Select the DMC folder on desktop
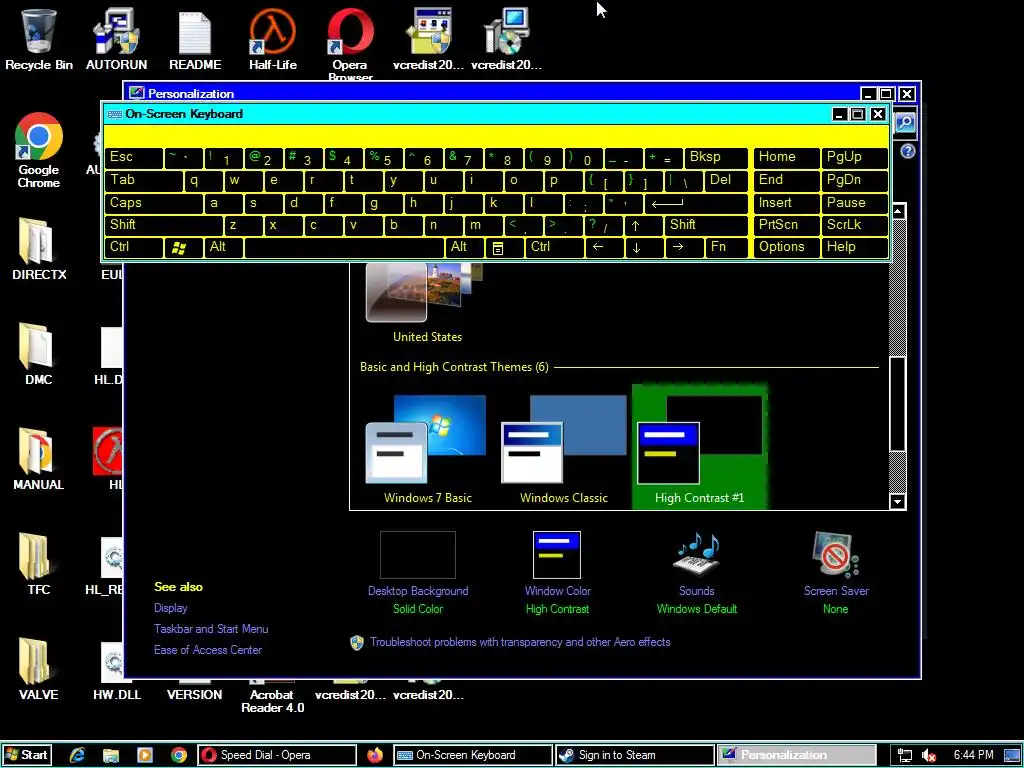1024x768 pixels. (39, 353)
